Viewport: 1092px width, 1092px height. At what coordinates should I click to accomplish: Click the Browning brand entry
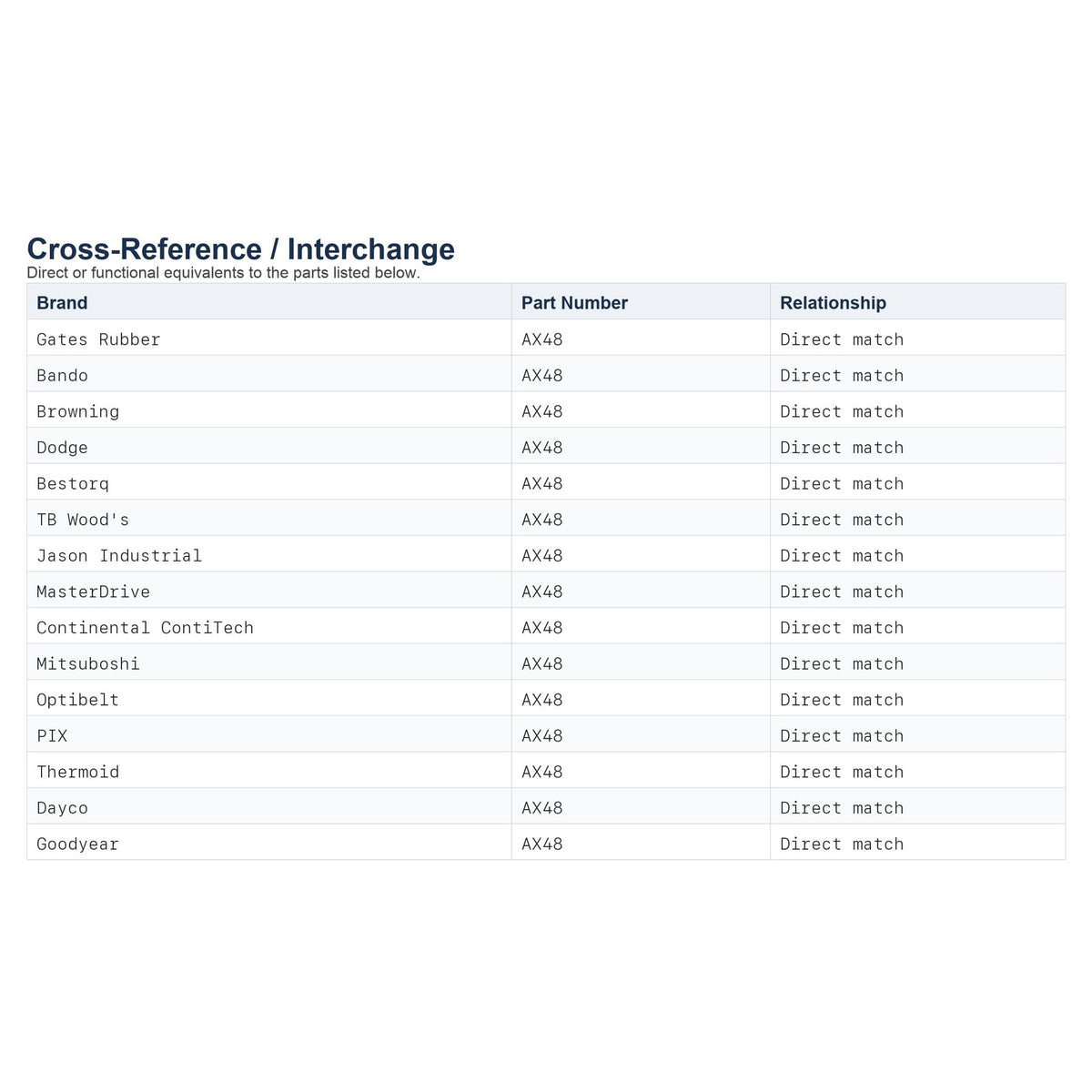pyautogui.click(x=77, y=411)
